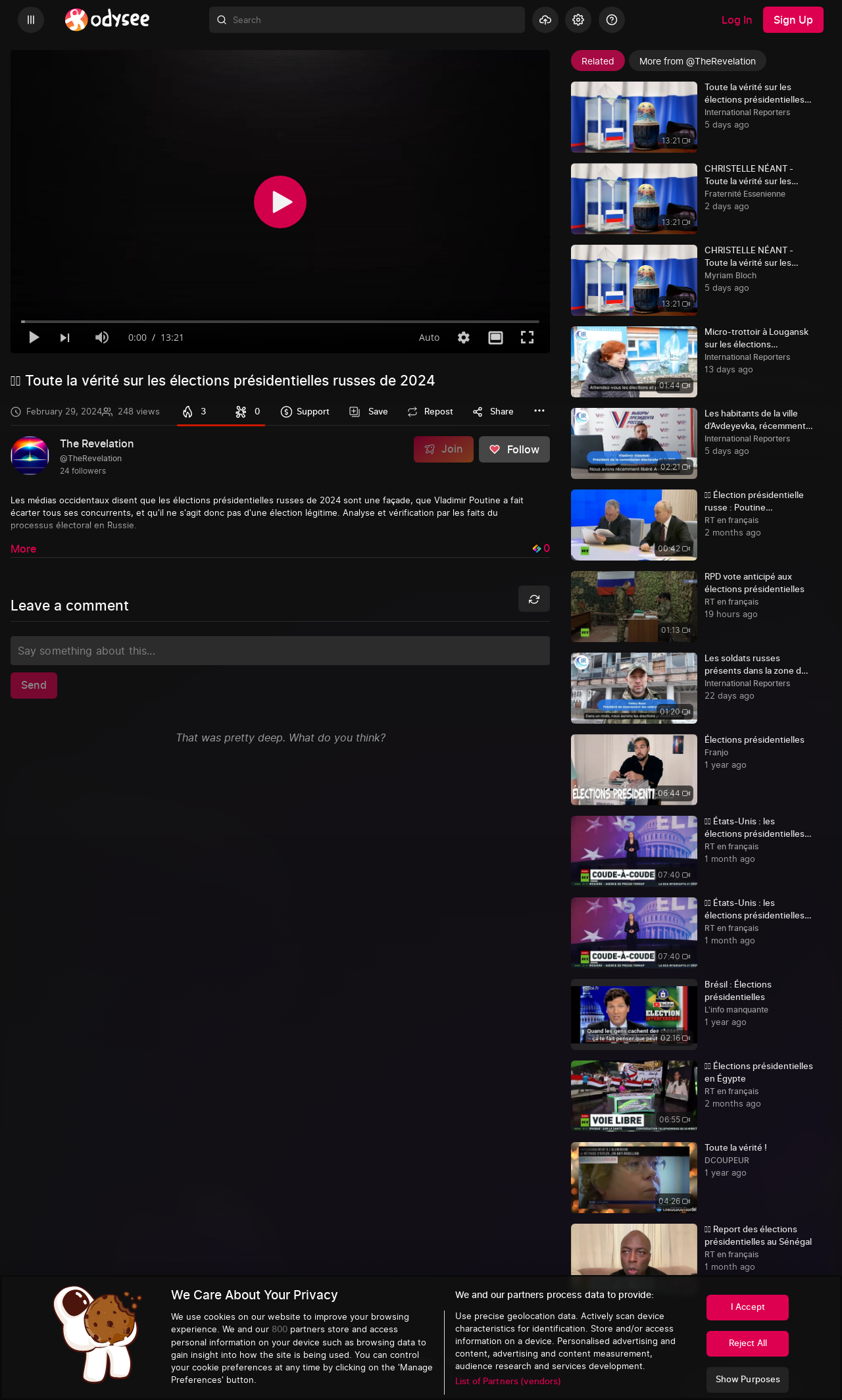Repost this video

[x=430, y=412]
